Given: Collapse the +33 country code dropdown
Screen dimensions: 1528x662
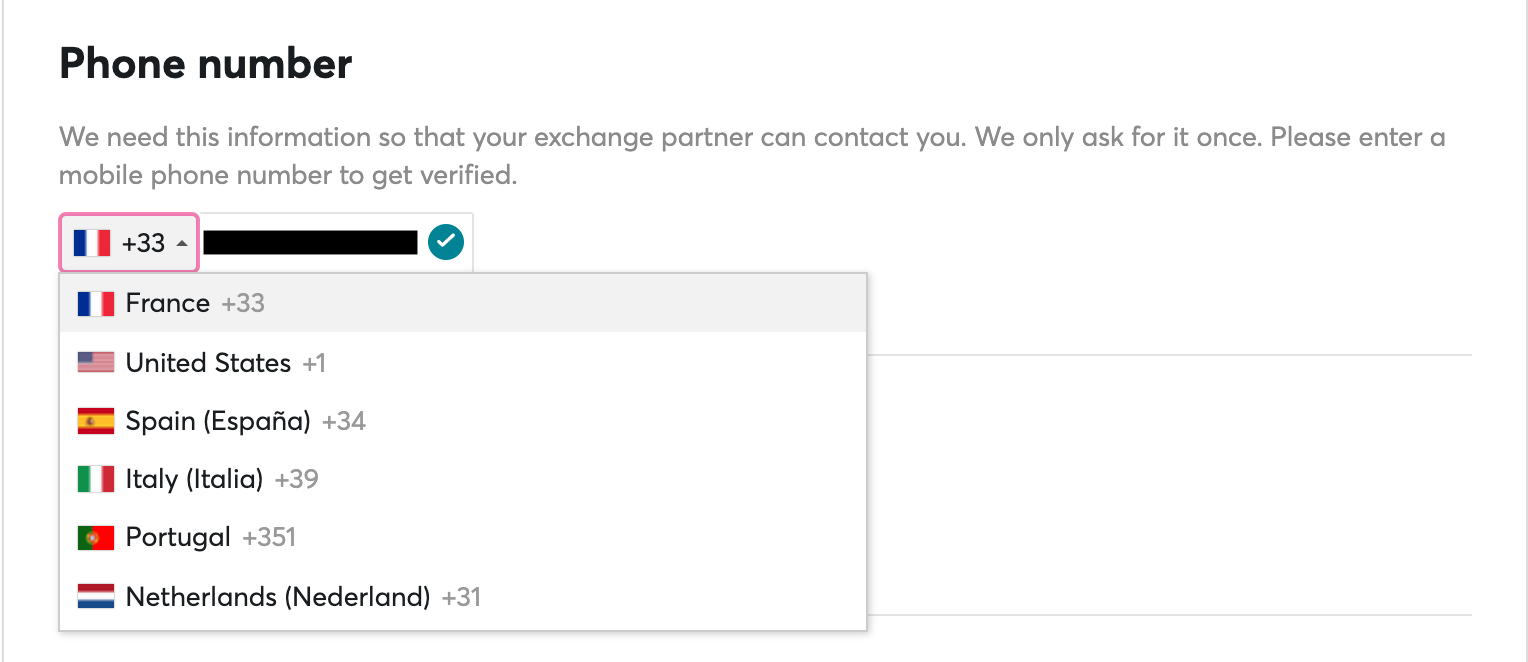Looking at the screenshot, I should (x=130, y=243).
